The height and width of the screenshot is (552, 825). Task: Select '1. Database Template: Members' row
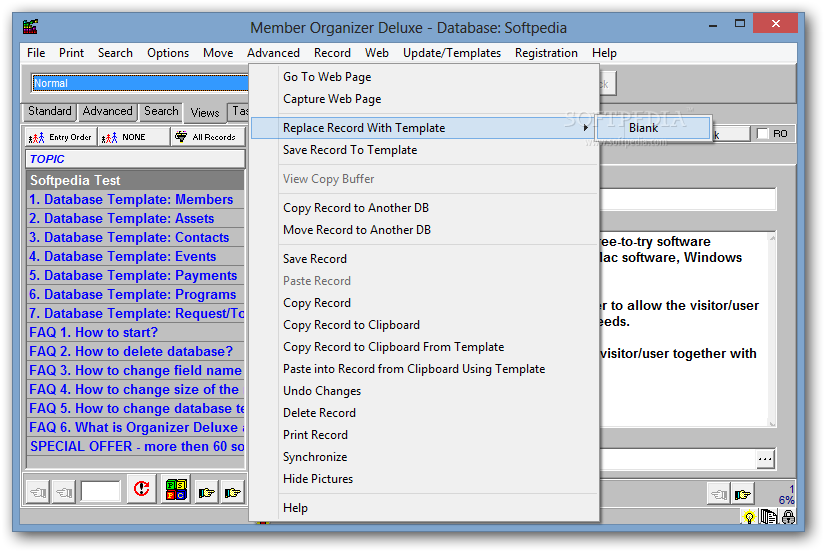pos(135,199)
